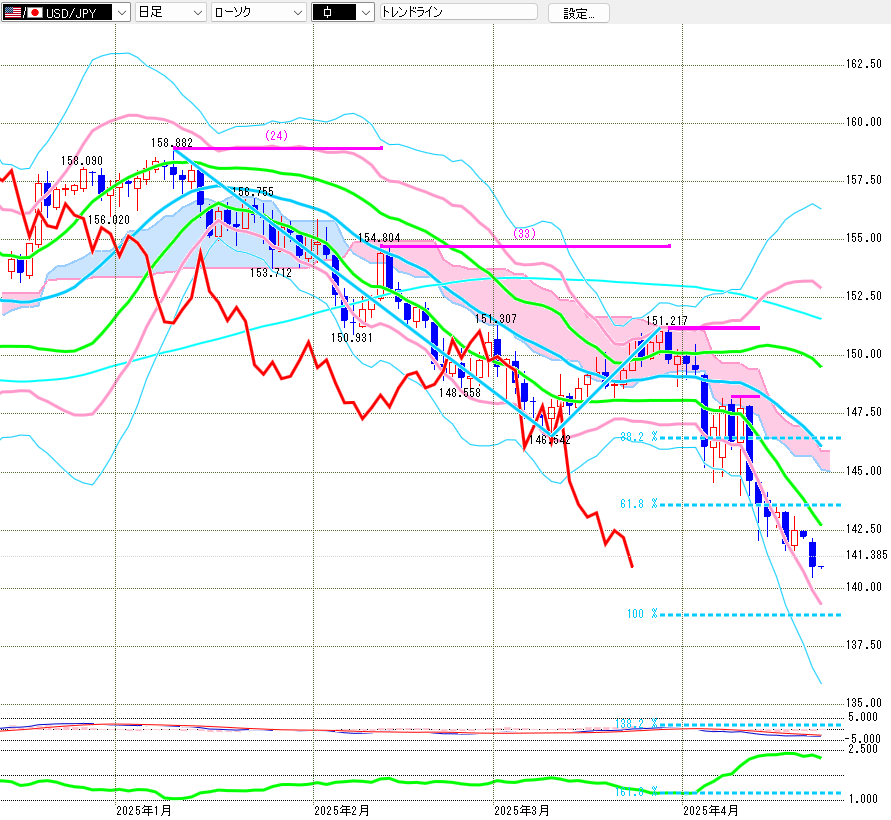Click the 157.50 price axis label
Image resolution: width=891 pixels, height=820 pixels.
864,180
